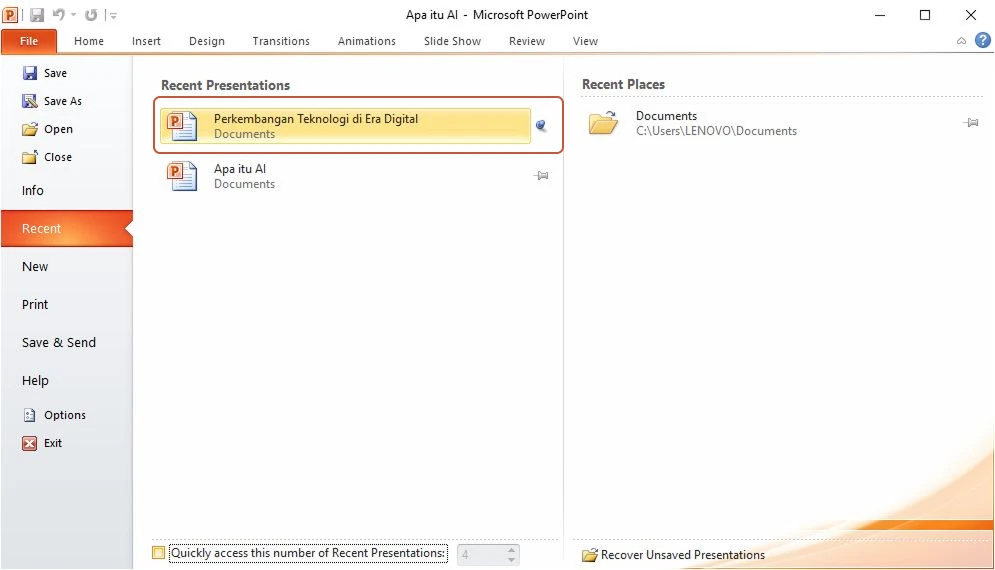Screen dimensions: 995x570
Task: Pin the Documents folder in Recent Places
Action: (971, 123)
